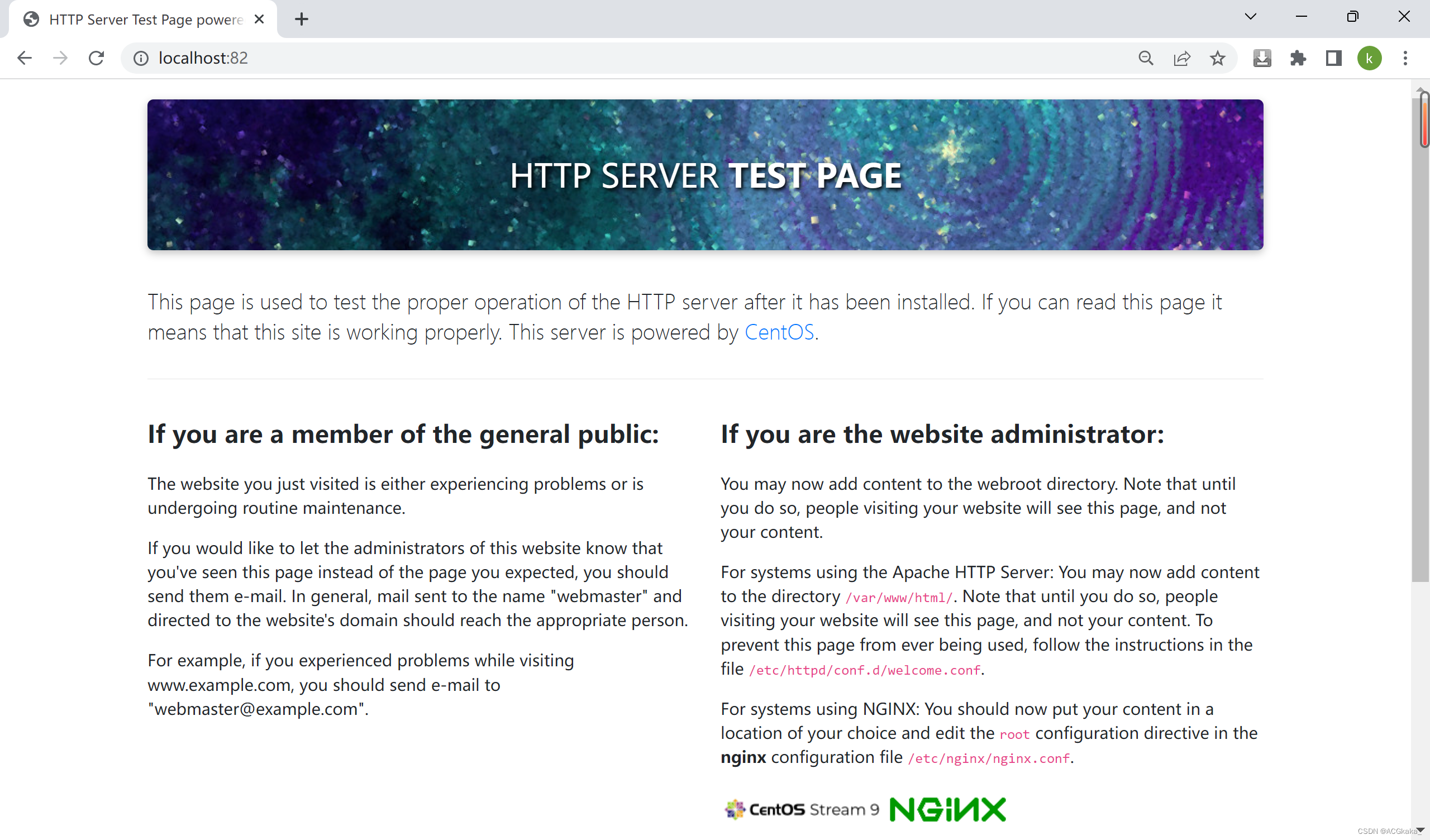The width and height of the screenshot is (1430, 840).
Task: Reload the localhost:82 page
Action: pos(97,58)
